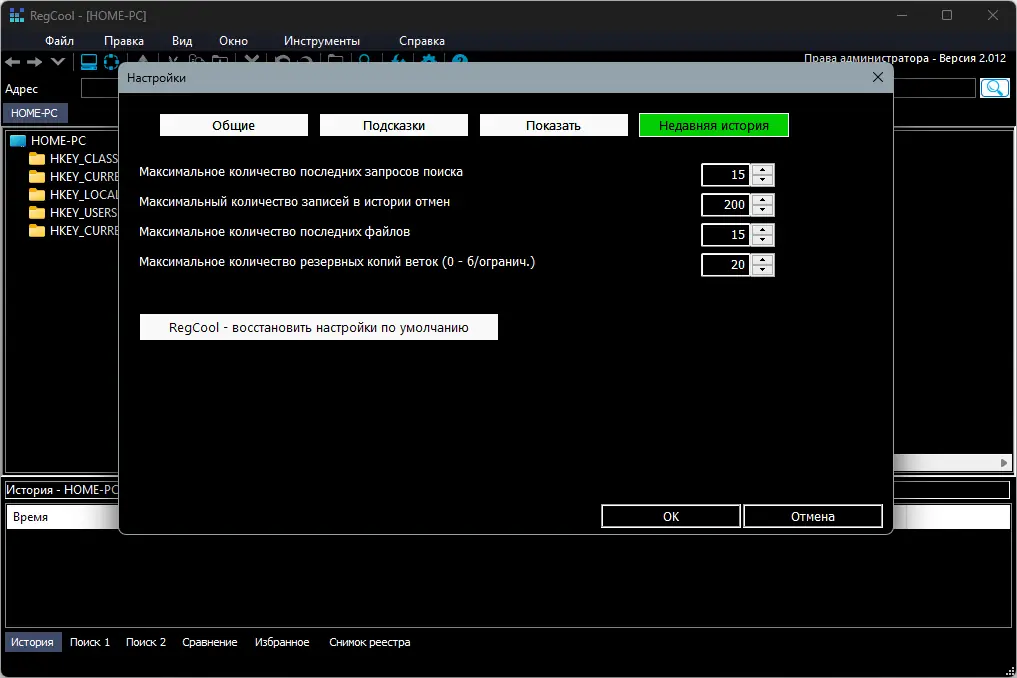Click the HOME-PC window tab under the address bar

click(34, 113)
